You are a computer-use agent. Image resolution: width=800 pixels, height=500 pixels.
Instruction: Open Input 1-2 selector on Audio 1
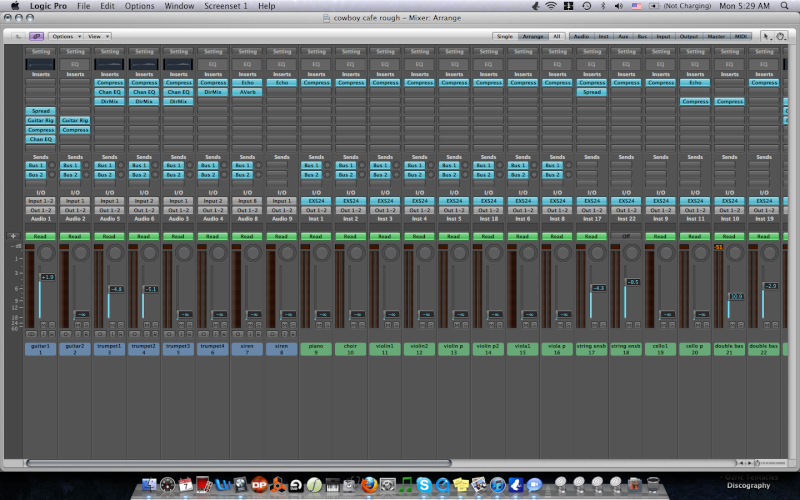(x=40, y=201)
